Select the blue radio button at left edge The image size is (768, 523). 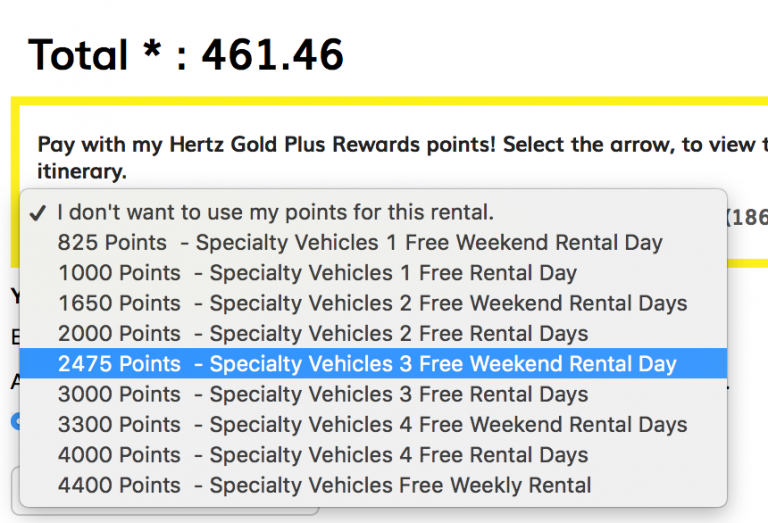(14, 421)
